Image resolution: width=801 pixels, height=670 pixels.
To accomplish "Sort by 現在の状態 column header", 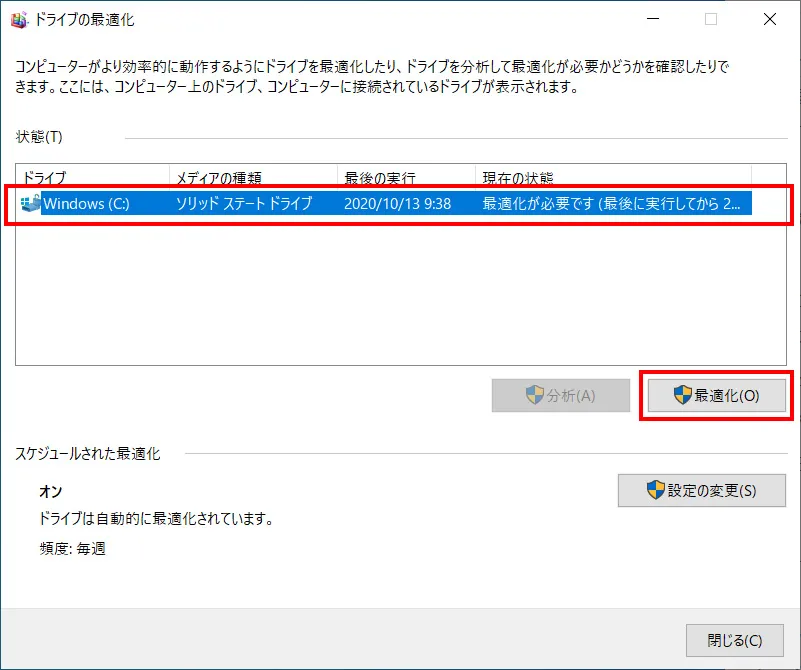I will pyautogui.click(x=613, y=177).
